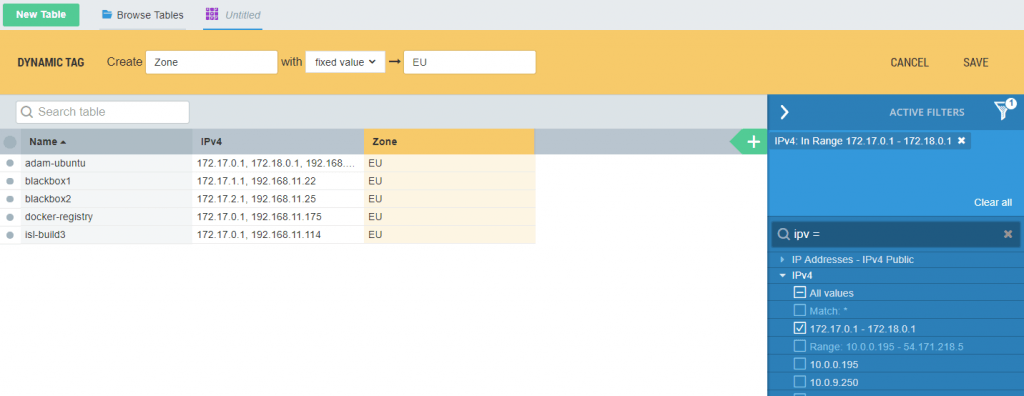Click the magnifier icon in Search table
Viewport: 1024px width, 396px height.
point(27,112)
